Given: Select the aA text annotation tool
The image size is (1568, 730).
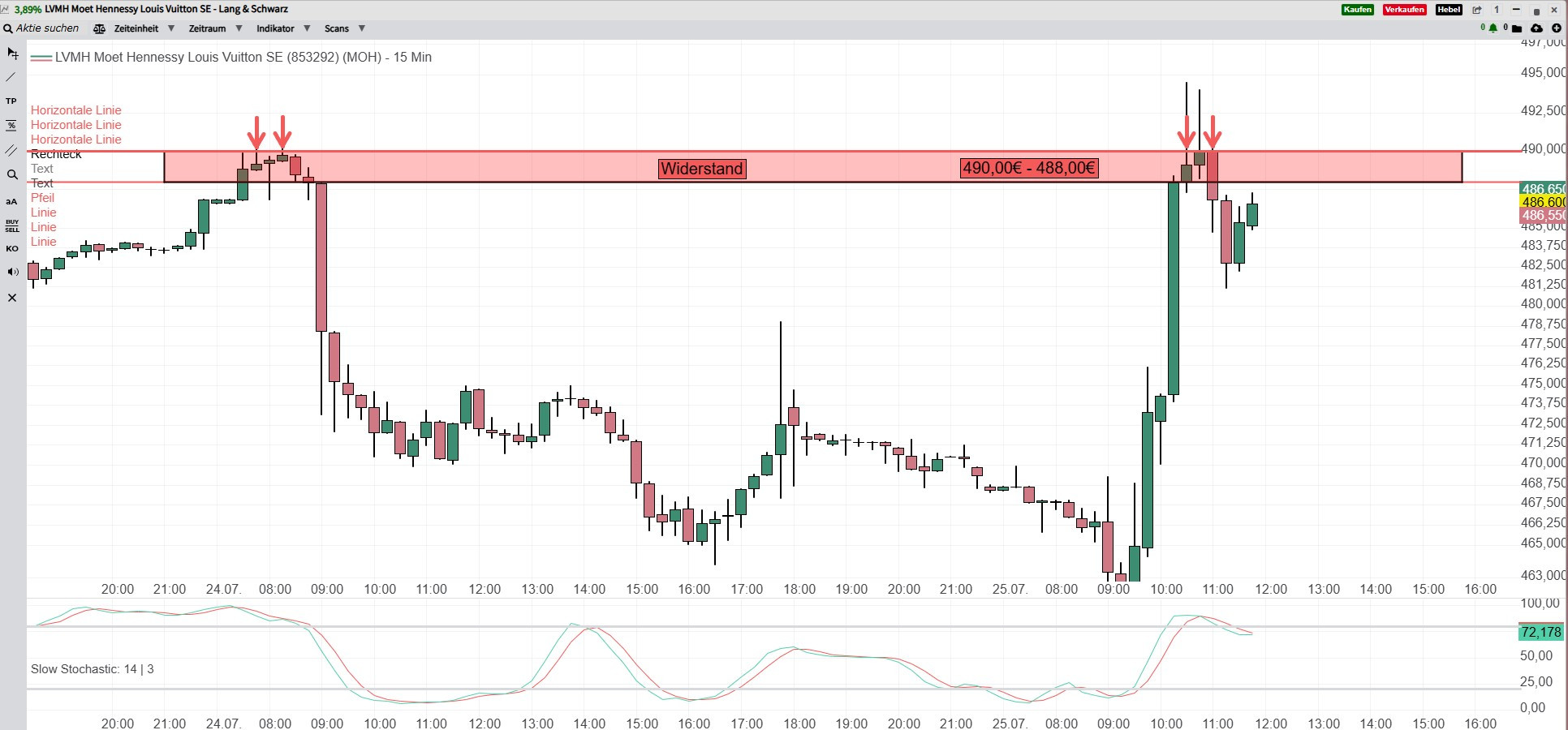Looking at the screenshot, I should (11, 201).
